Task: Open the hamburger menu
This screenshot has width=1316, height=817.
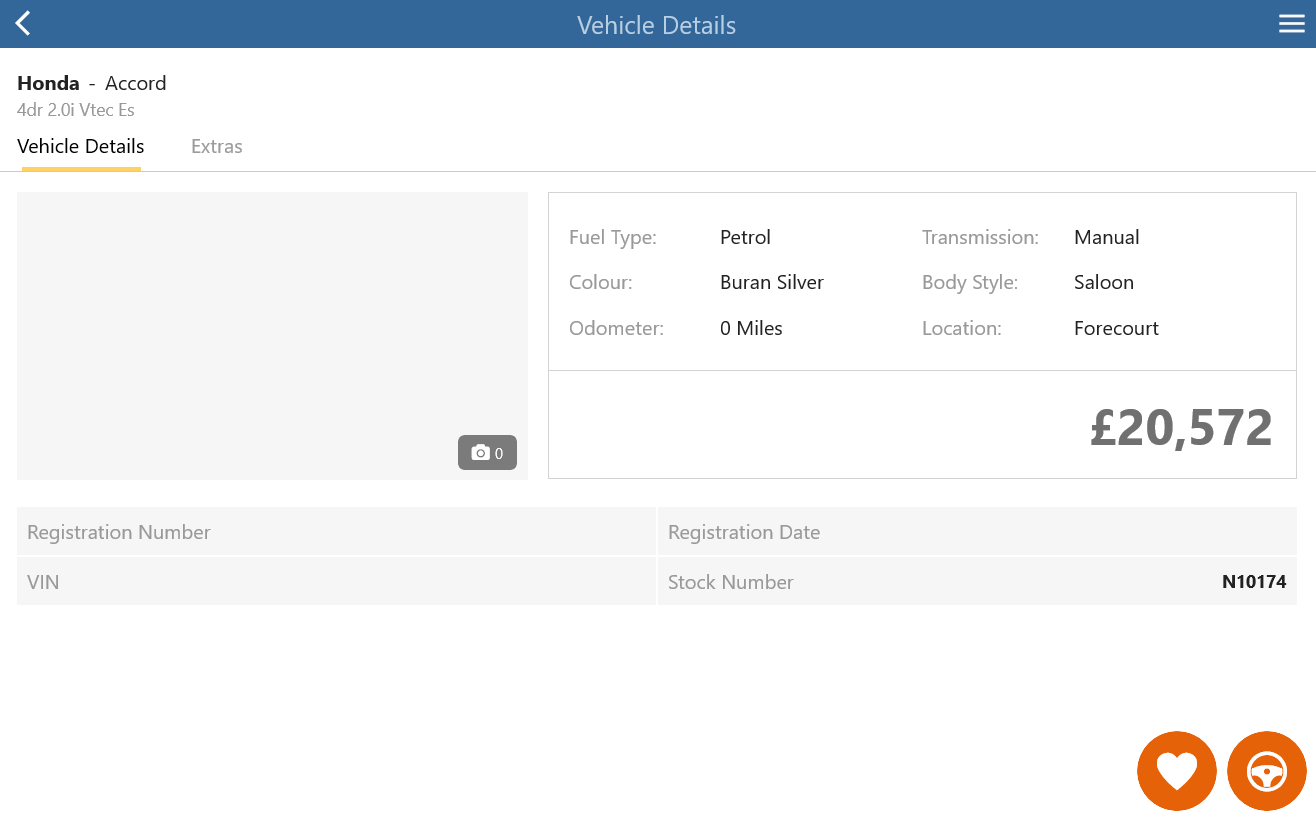Action: 1292,24
